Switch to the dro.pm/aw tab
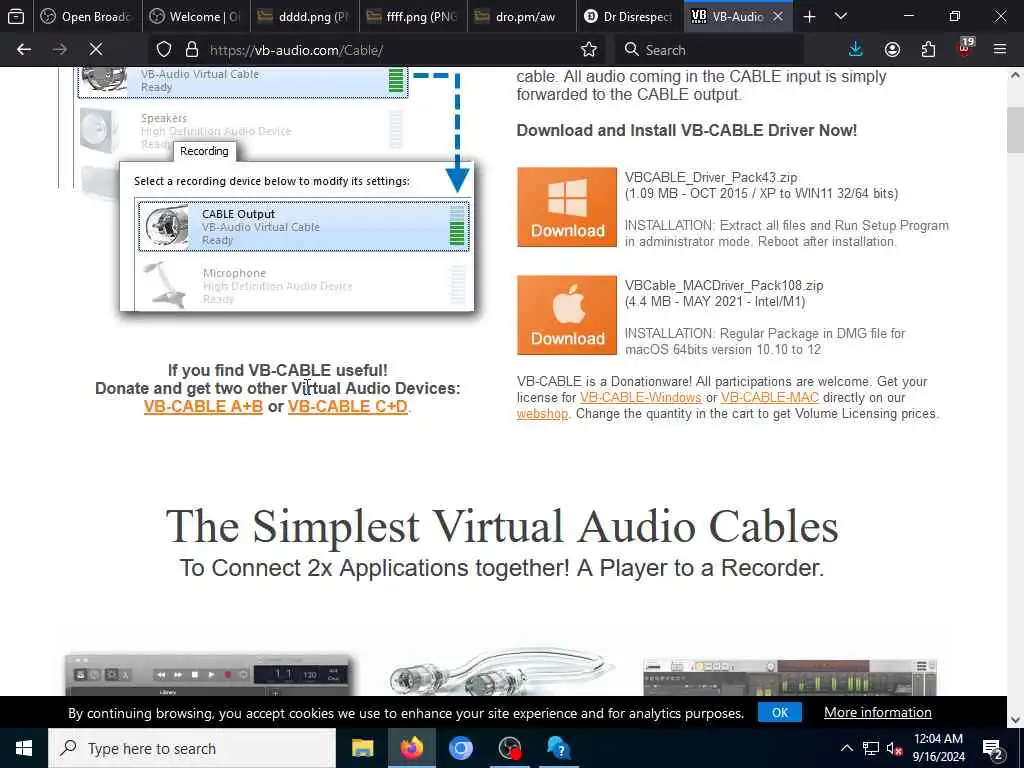 click(521, 17)
